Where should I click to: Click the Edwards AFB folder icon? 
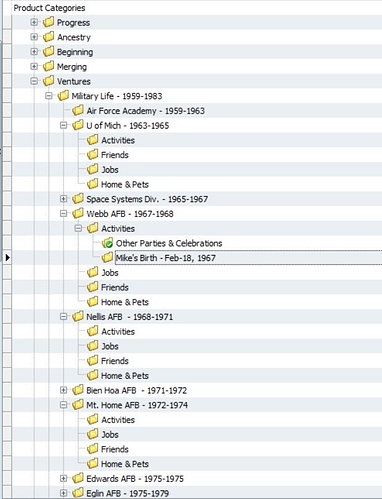click(x=78, y=478)
